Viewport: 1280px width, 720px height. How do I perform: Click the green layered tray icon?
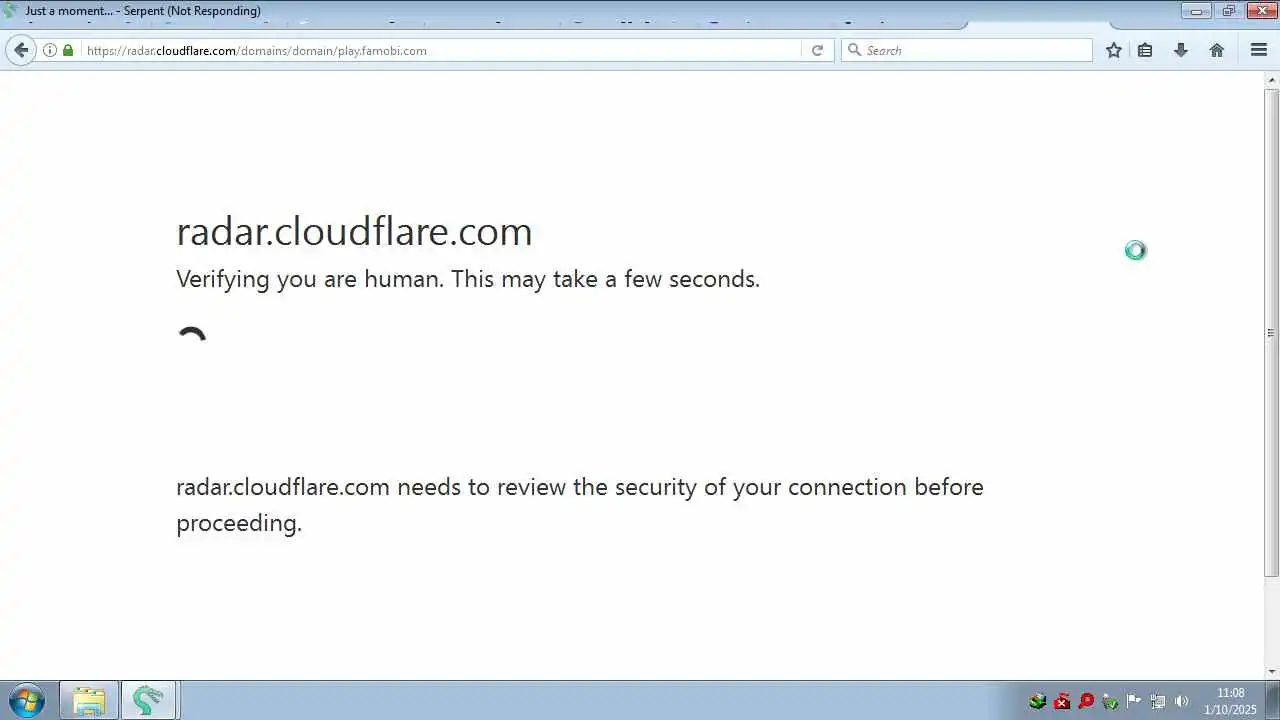point(1038,701)
